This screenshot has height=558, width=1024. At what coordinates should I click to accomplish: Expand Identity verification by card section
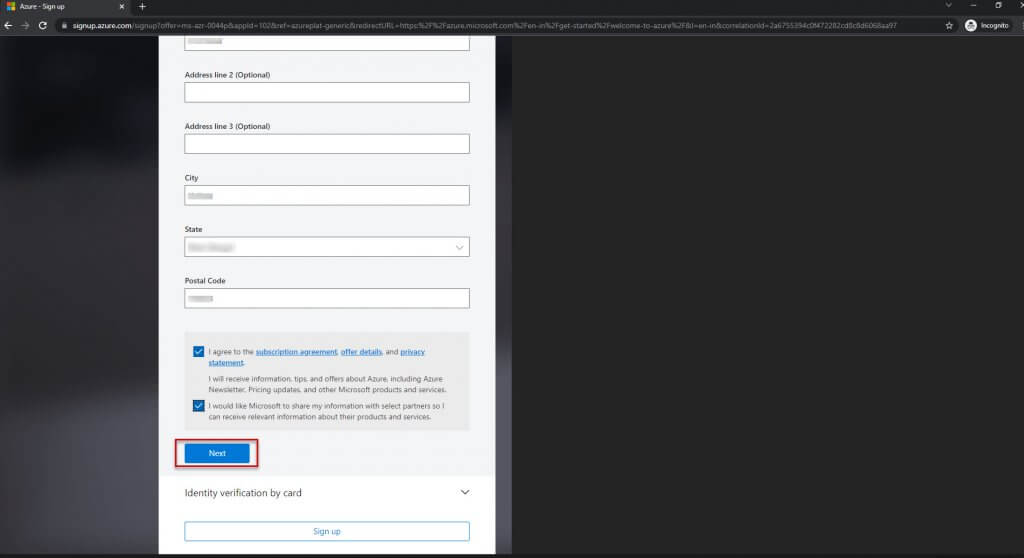coord(327,493)
